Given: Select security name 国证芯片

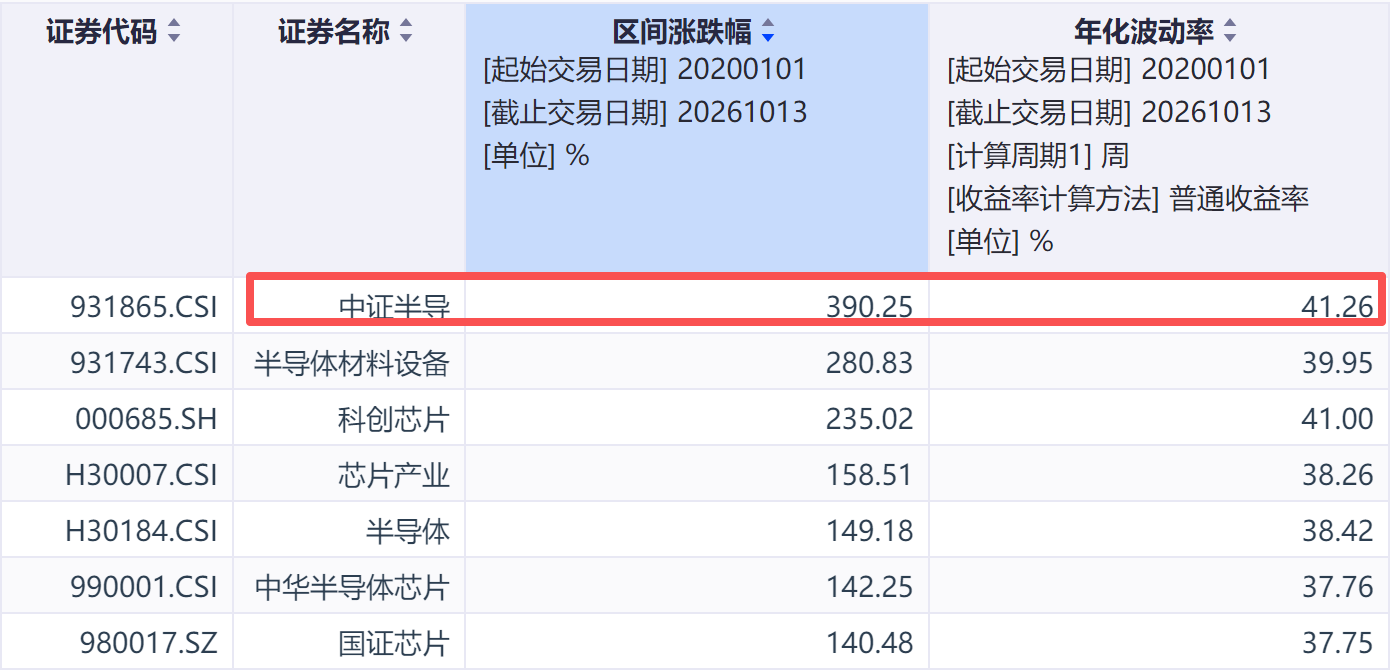Looking at the screenshot, I should 394,643.
